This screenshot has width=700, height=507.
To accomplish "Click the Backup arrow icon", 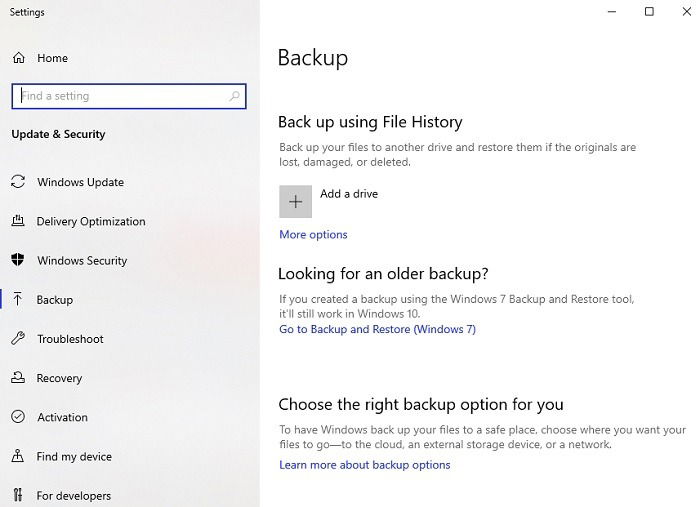I will (x=18, y=299).
